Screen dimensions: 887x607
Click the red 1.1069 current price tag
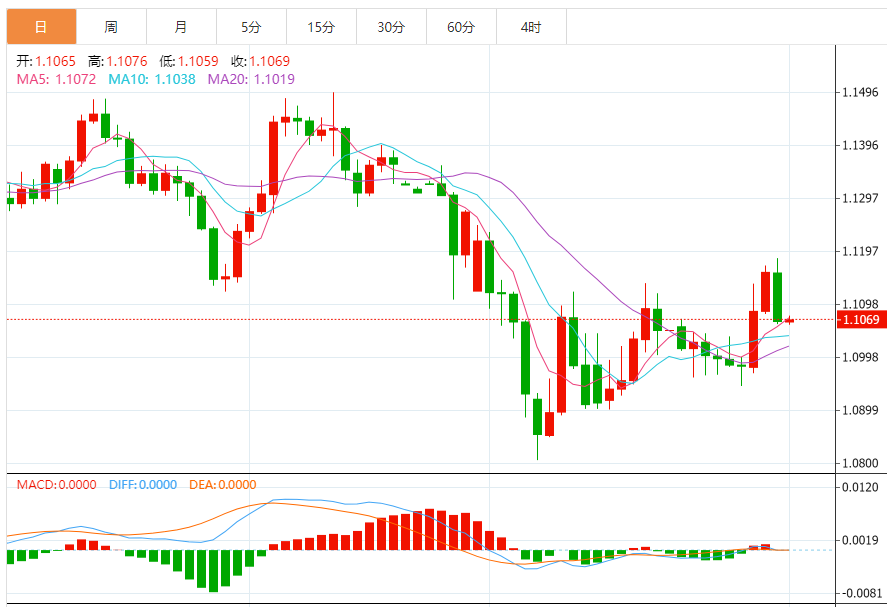pyautogui.click(x=860, y=320)
